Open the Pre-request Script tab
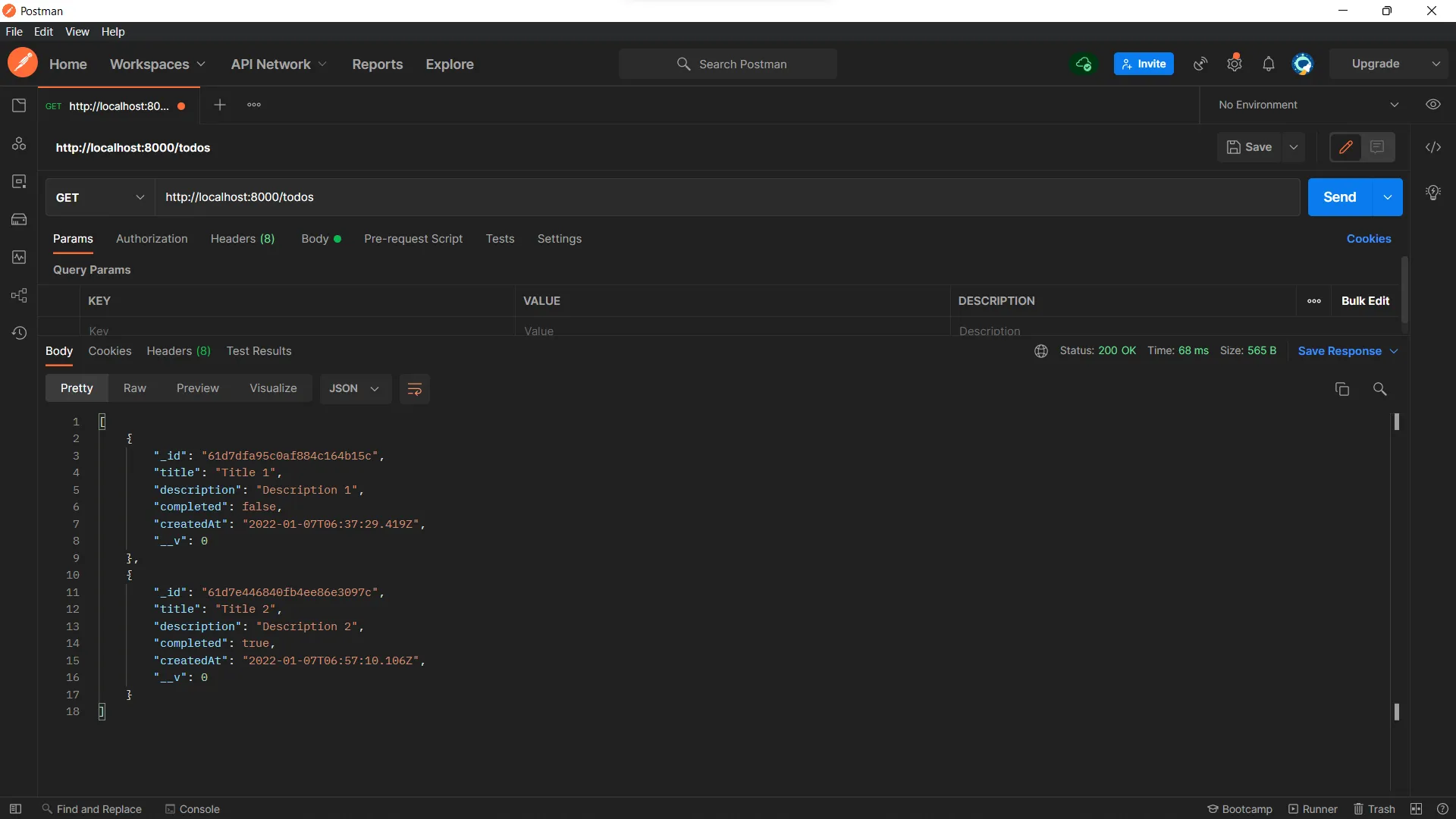Image resolution: width=1456 pixels, height=819 pixels. (x=413, y=239)
